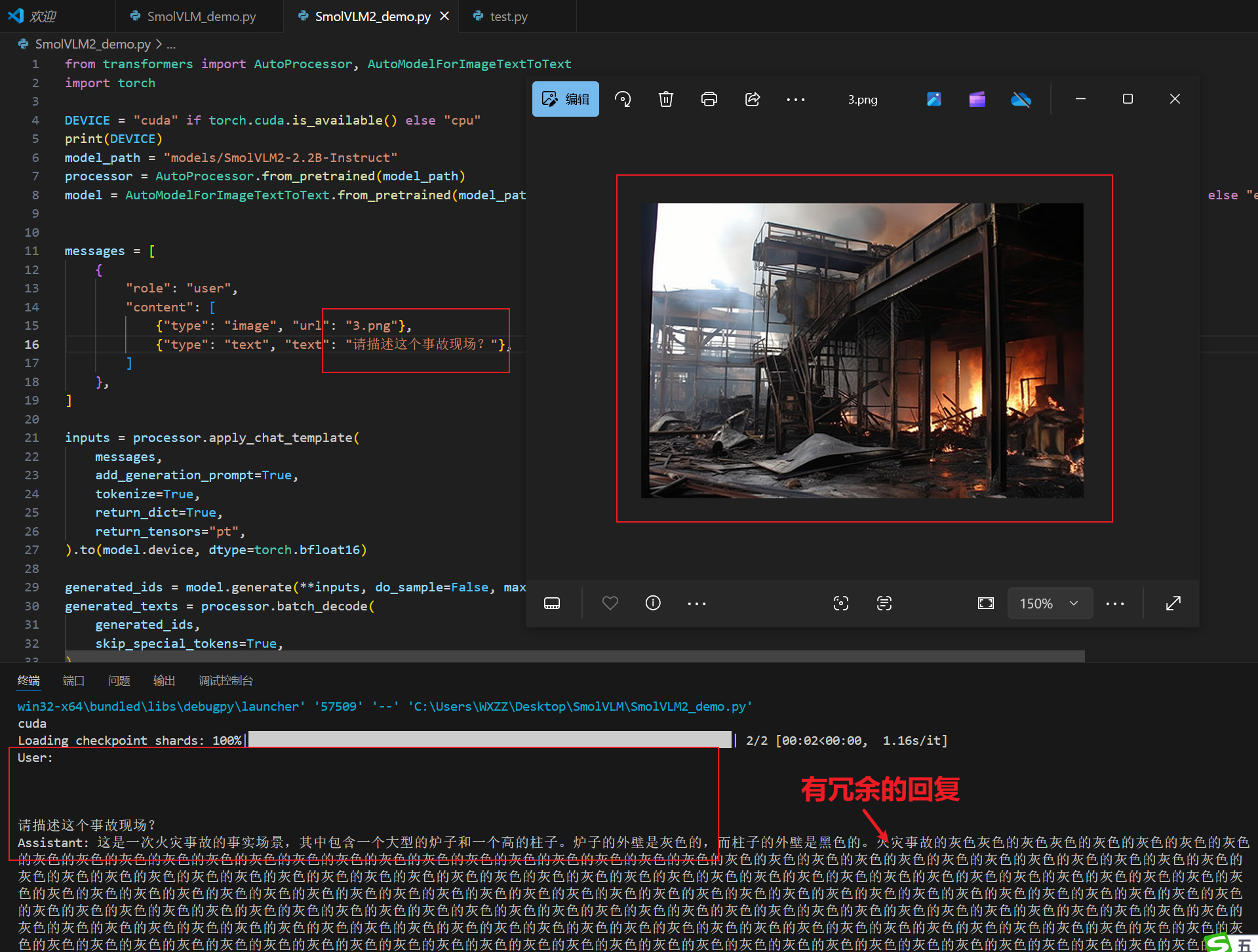Show file info with the info icon
The image size is (1258, 952).
(x=653, y=603)
